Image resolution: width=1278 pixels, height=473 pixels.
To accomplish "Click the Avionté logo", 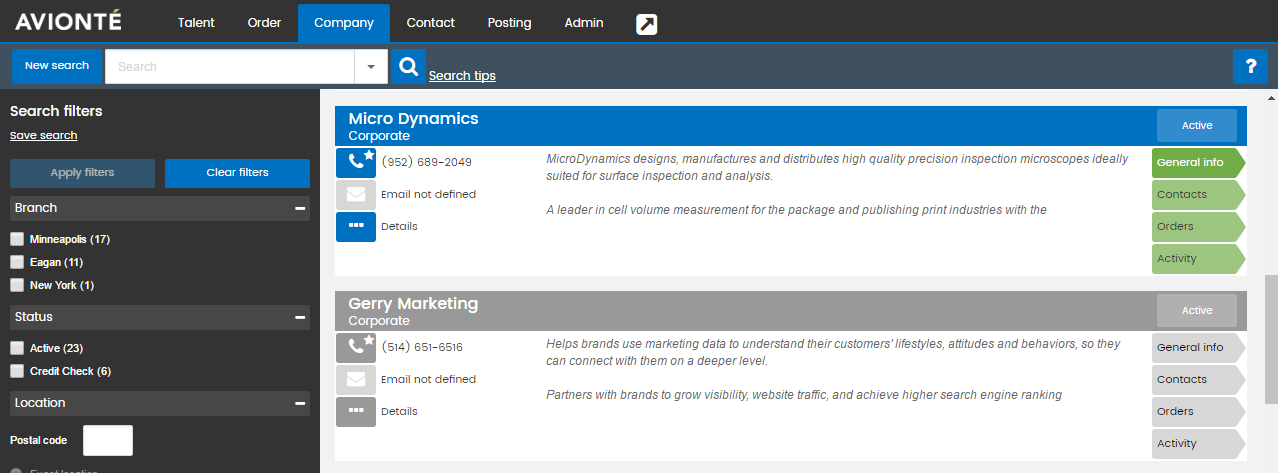I will [69, 21].
